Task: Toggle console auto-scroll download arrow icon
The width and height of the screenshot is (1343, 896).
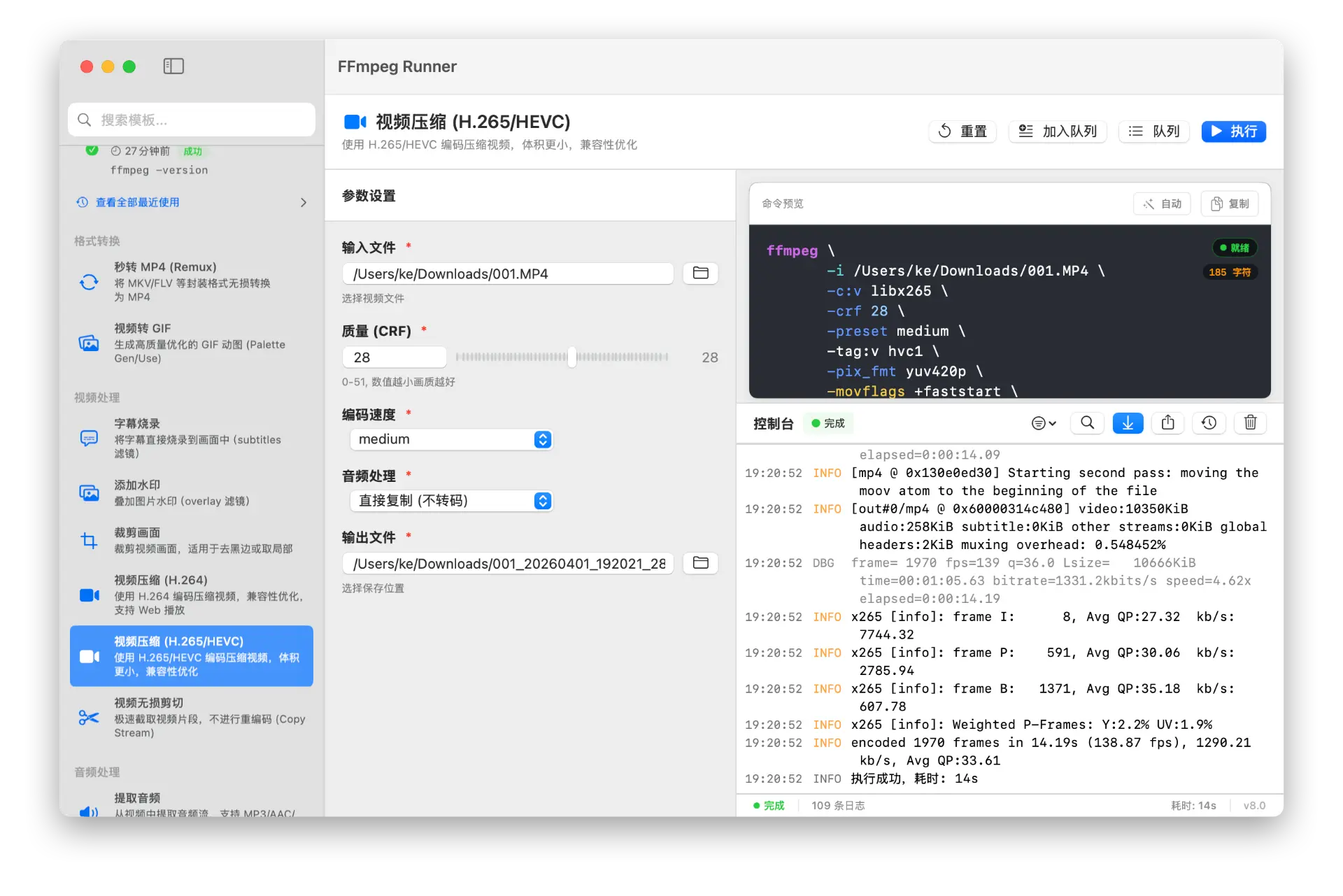Action: pyautogui.click(x=1128, y=422)
